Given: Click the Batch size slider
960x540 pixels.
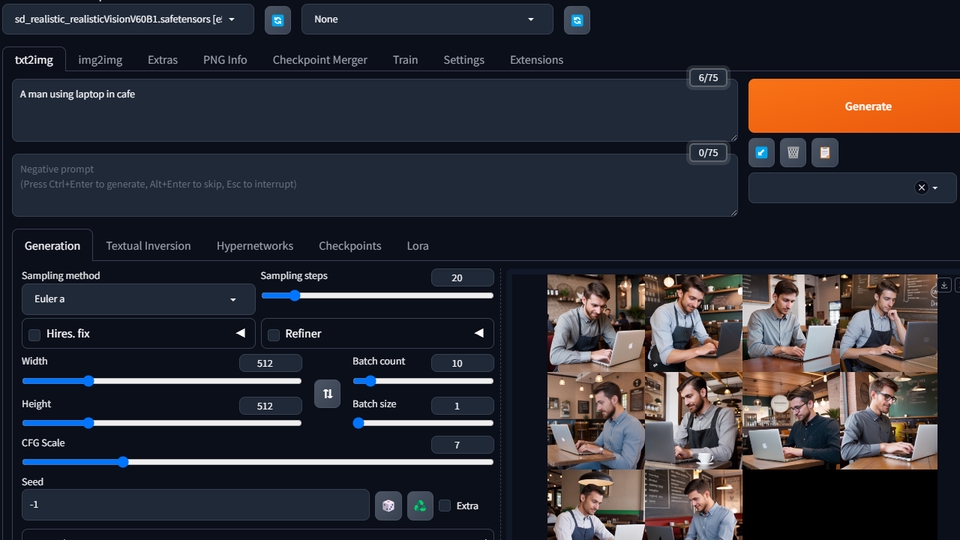Looking at the screenshot, I should [x=423, y=423].
